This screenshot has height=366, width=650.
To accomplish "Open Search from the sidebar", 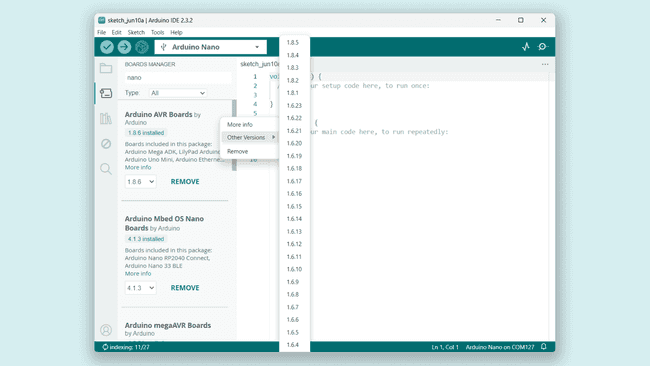I will tap(106, 169).
